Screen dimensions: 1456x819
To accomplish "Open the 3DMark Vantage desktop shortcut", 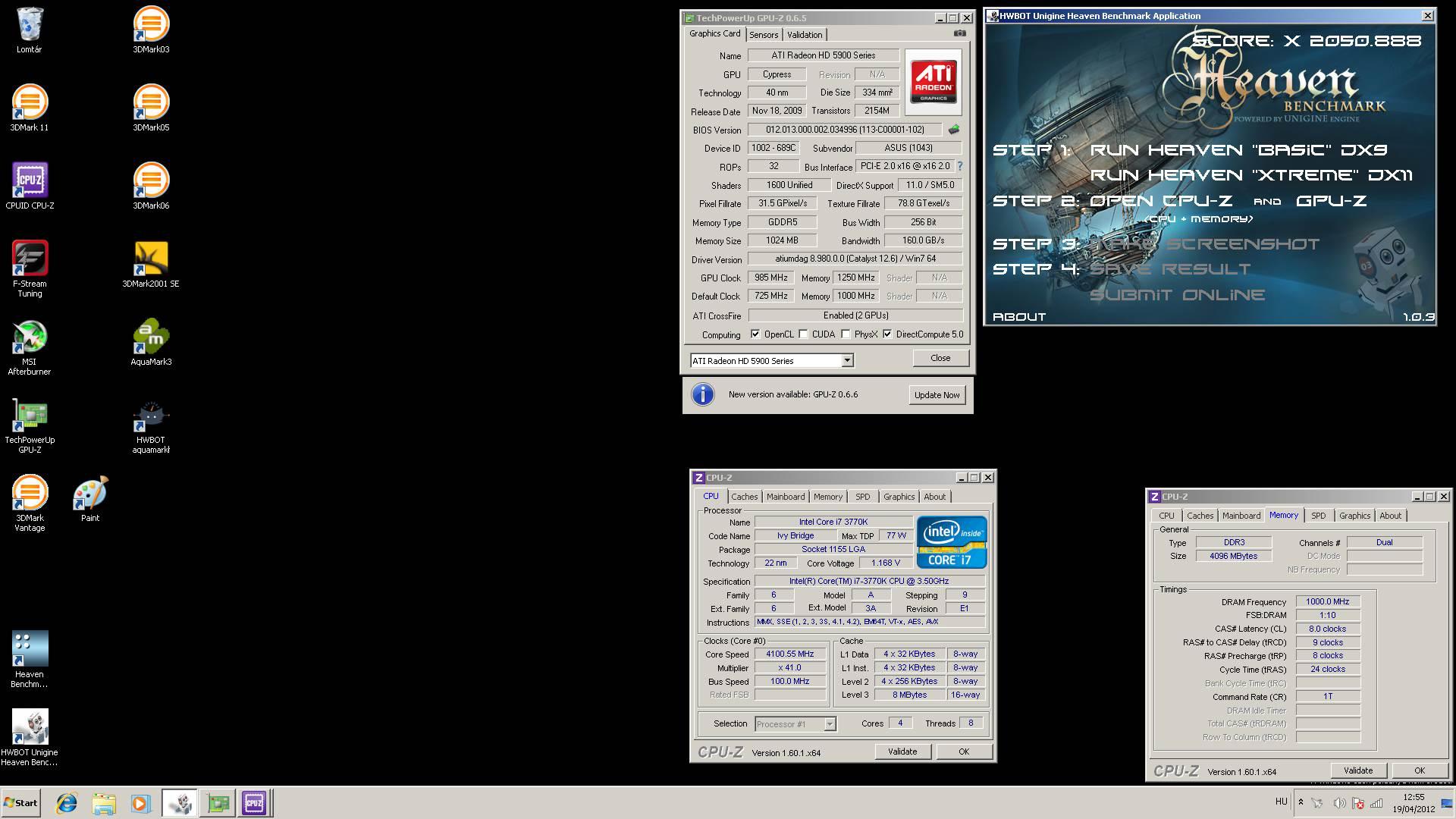I will [30, 504].
